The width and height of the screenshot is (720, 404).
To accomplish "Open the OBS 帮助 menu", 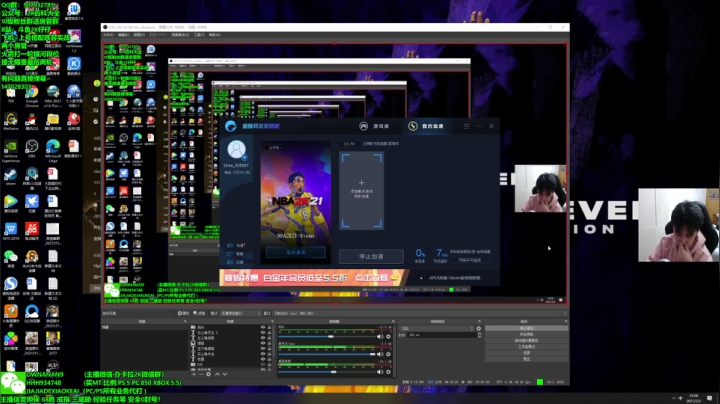I will (214, 35).
